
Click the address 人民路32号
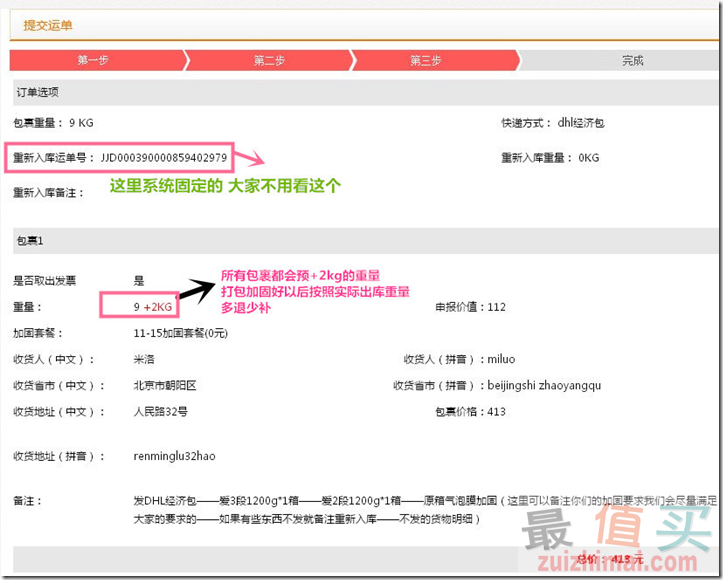[x=160, y=412]
